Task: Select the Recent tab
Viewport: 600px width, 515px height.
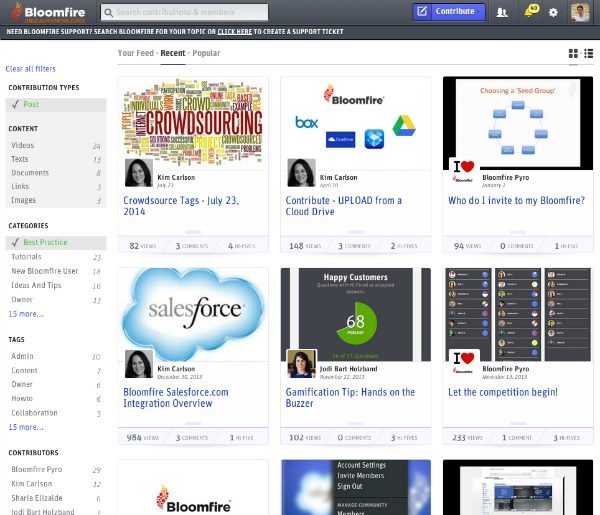Action: (x=173, y=53)
